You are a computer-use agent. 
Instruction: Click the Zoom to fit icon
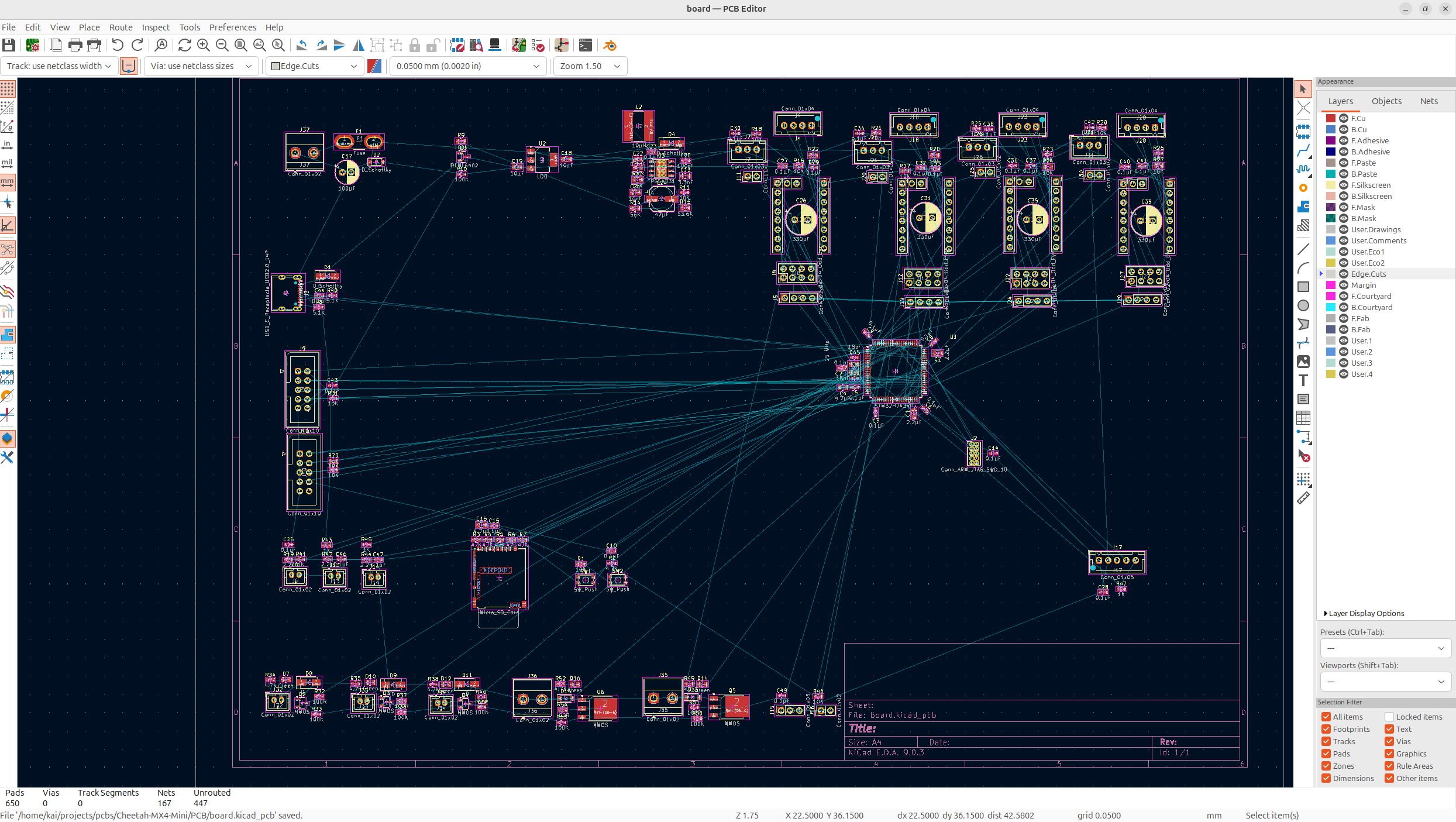240,45
